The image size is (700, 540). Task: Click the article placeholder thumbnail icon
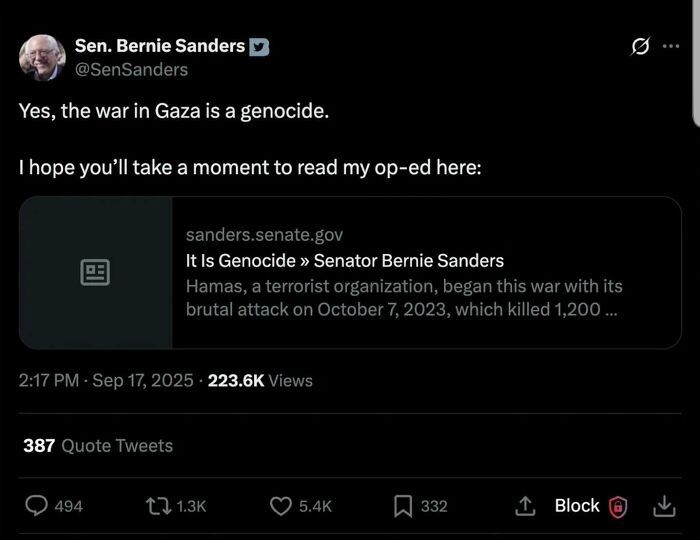(96, 272)
